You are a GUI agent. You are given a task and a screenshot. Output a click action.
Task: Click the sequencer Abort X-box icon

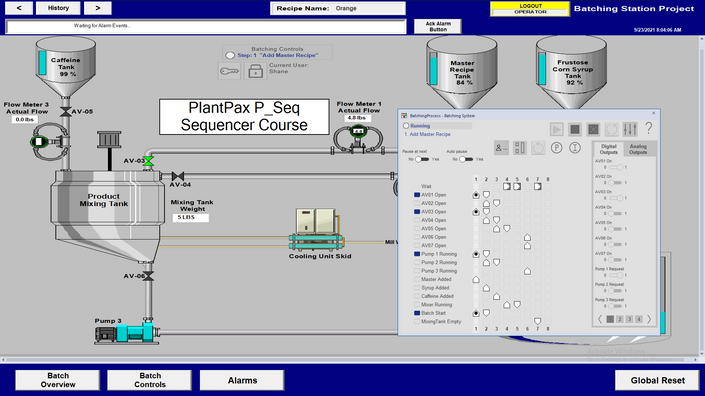(x=593, y=129)
